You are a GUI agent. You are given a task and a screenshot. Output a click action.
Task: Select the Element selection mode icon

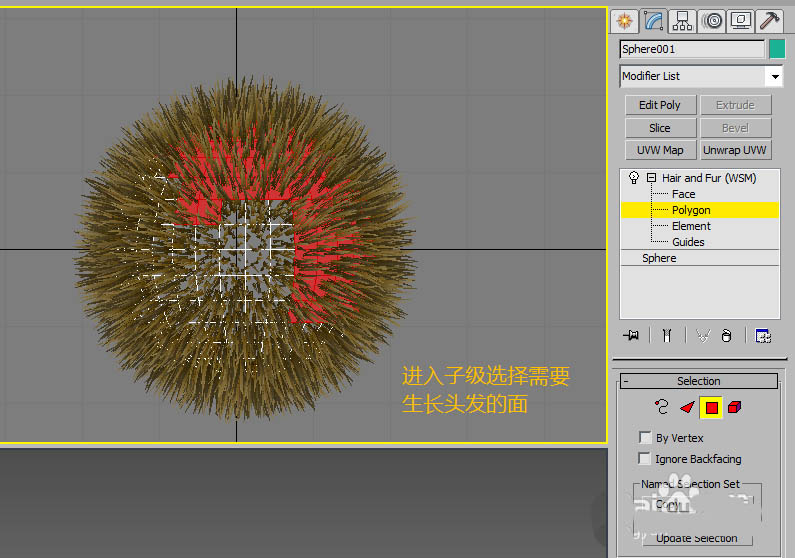click(x=734, y=407)
